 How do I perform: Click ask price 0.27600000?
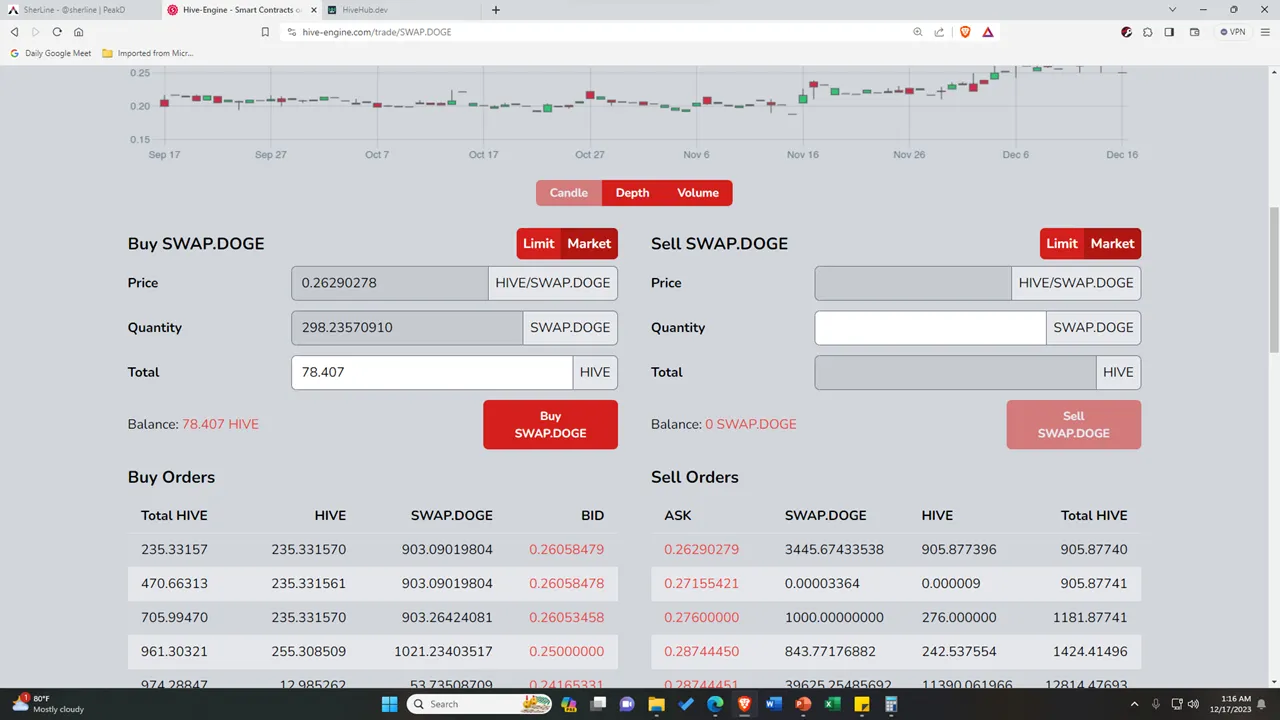pyautogui.click(x=702, y=617)
